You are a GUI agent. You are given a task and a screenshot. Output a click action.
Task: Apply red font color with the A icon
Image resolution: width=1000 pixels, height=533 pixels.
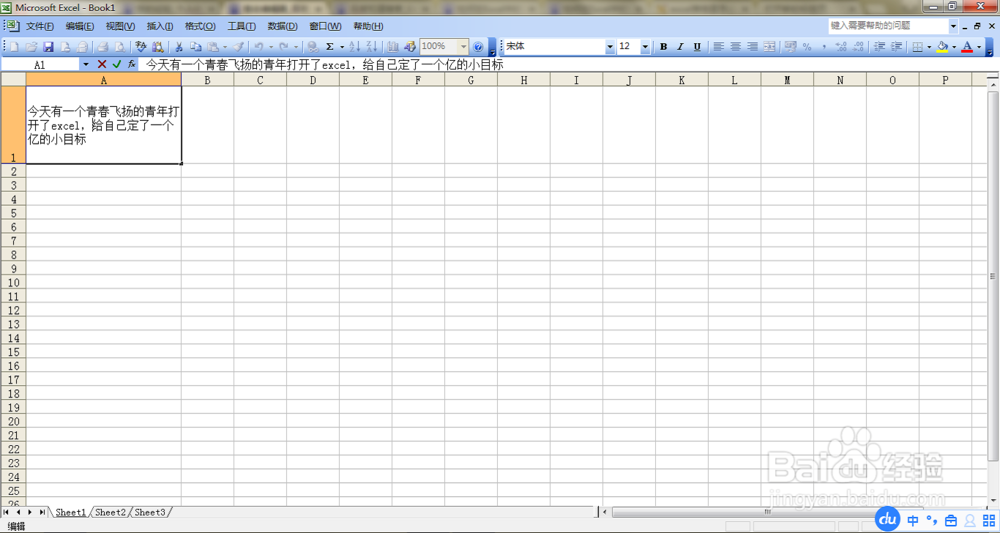point(967,47)
